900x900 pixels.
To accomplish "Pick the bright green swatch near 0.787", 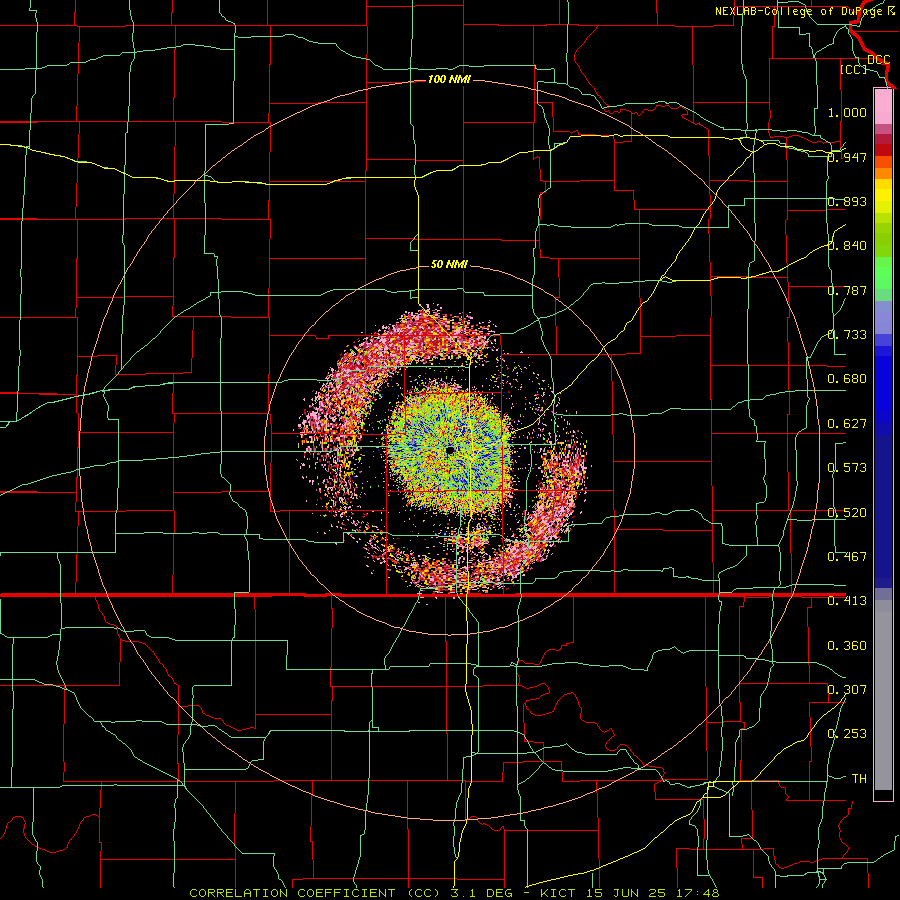I will click(x=883, y=273).
